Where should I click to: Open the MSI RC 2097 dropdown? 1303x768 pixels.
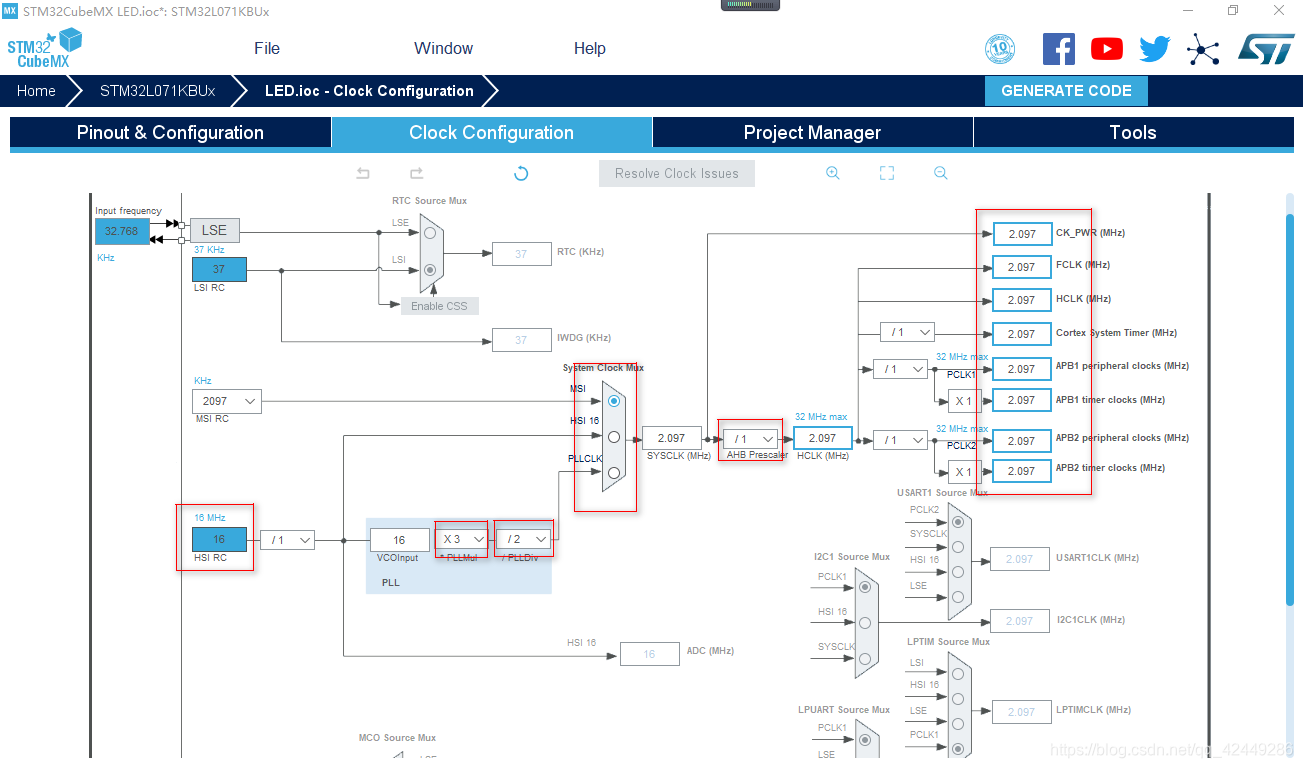point(227,401)
